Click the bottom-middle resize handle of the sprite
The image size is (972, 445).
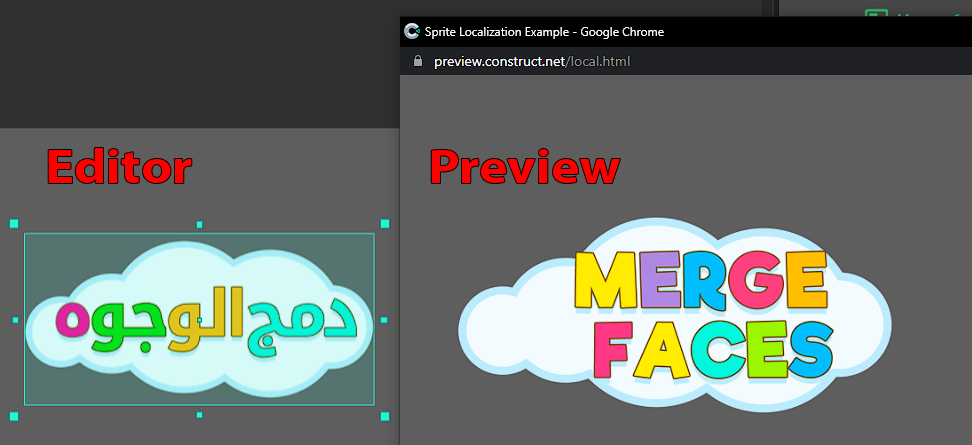coord(199,414)
